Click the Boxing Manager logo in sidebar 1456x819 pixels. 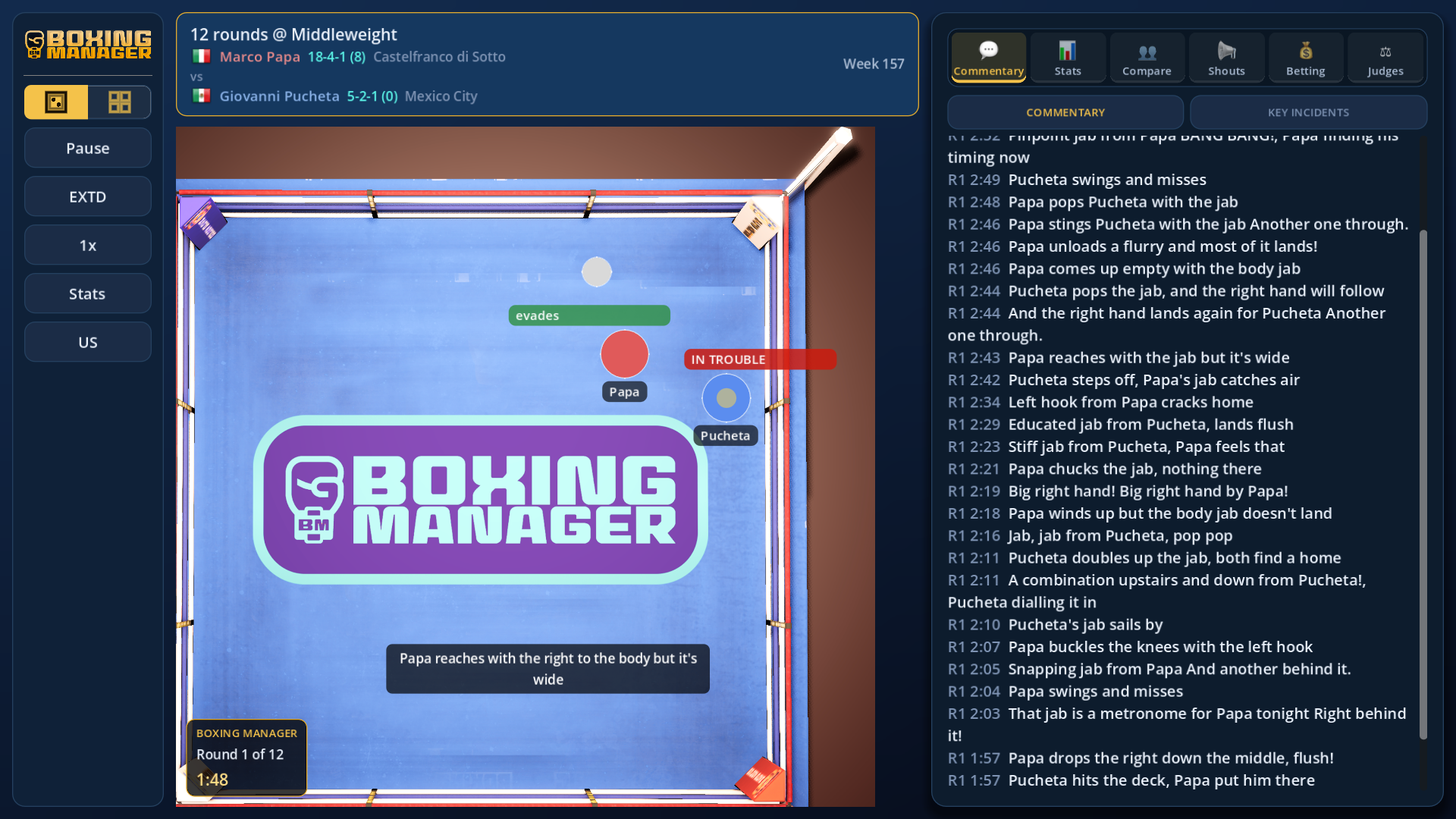88,45
